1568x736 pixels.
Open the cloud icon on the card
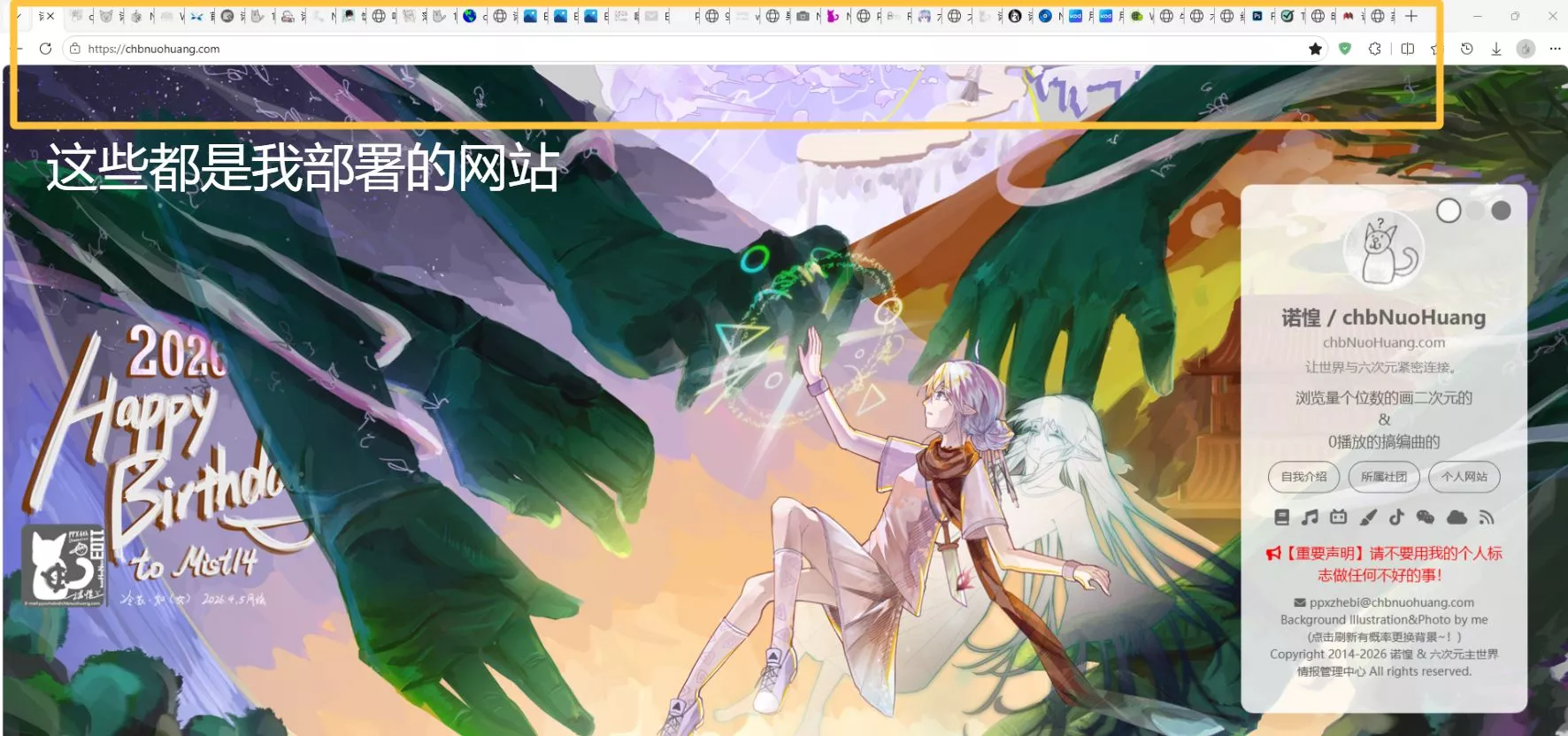pos(1457,517)
